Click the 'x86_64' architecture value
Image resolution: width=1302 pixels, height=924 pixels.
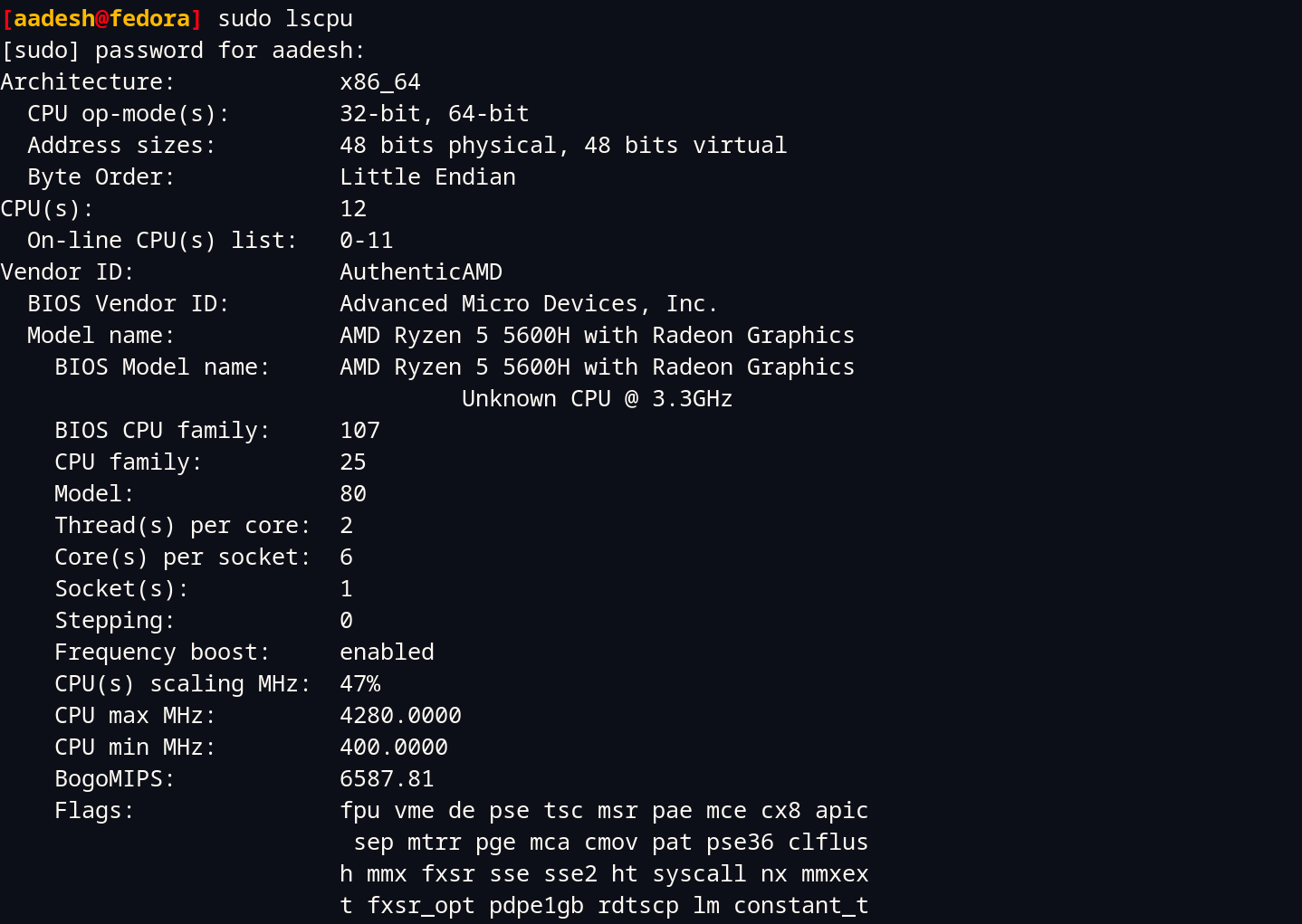380,82
